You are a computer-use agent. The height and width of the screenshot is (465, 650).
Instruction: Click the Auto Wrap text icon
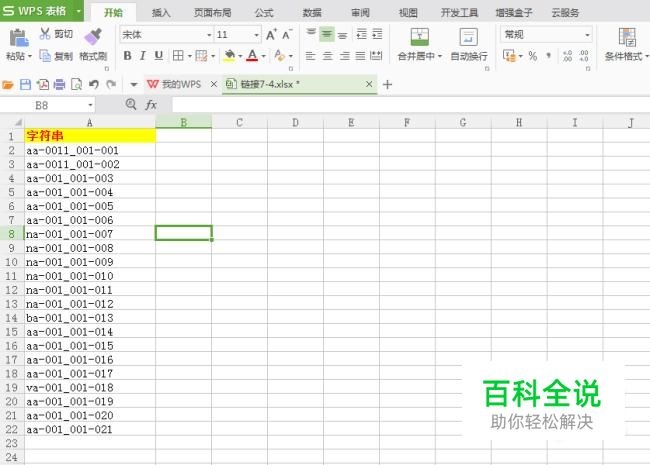pos(469,36)
